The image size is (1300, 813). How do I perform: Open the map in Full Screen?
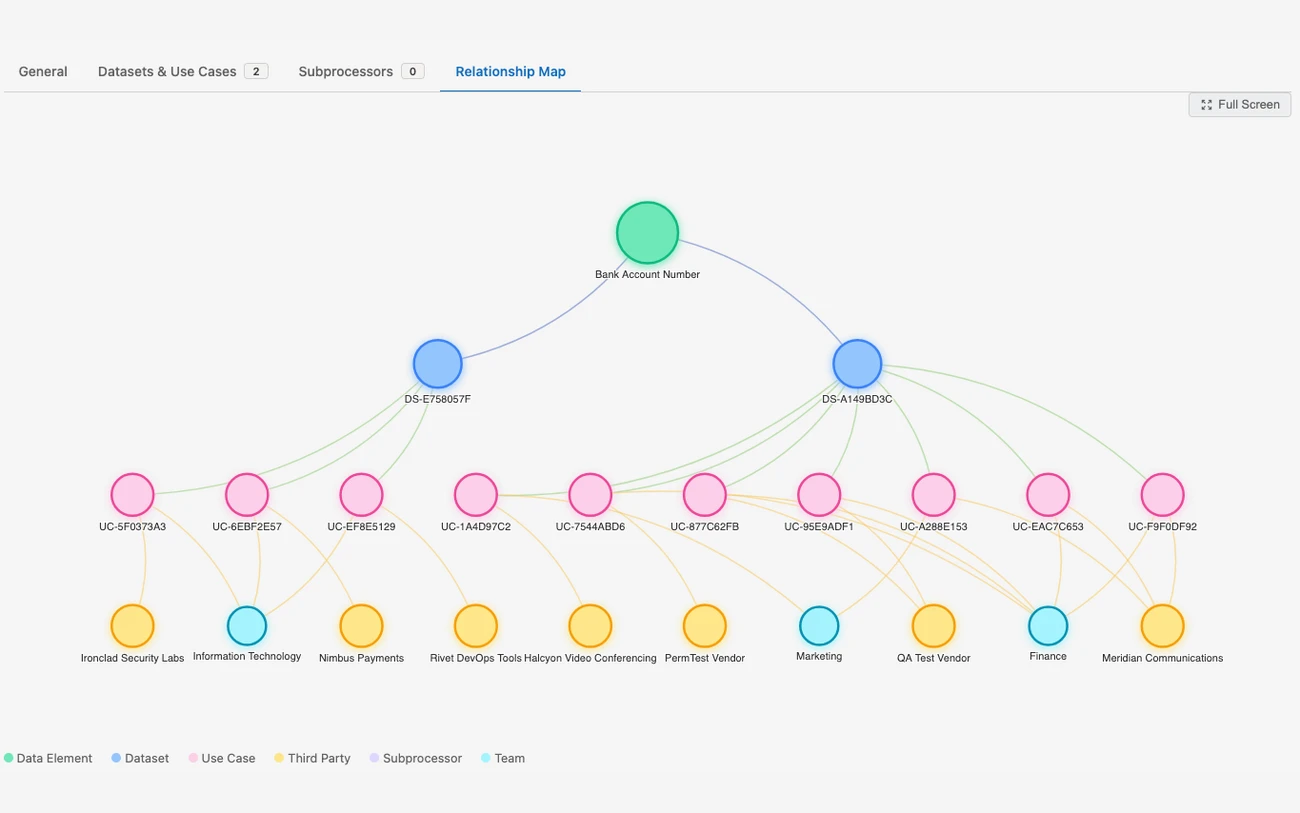(x=1240, y=104)
